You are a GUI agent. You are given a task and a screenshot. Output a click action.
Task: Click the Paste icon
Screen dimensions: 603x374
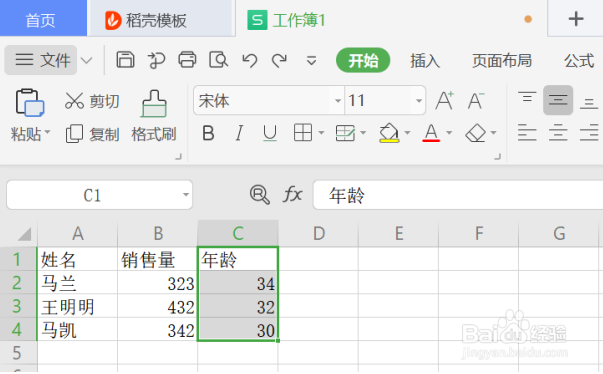(30, 103)
